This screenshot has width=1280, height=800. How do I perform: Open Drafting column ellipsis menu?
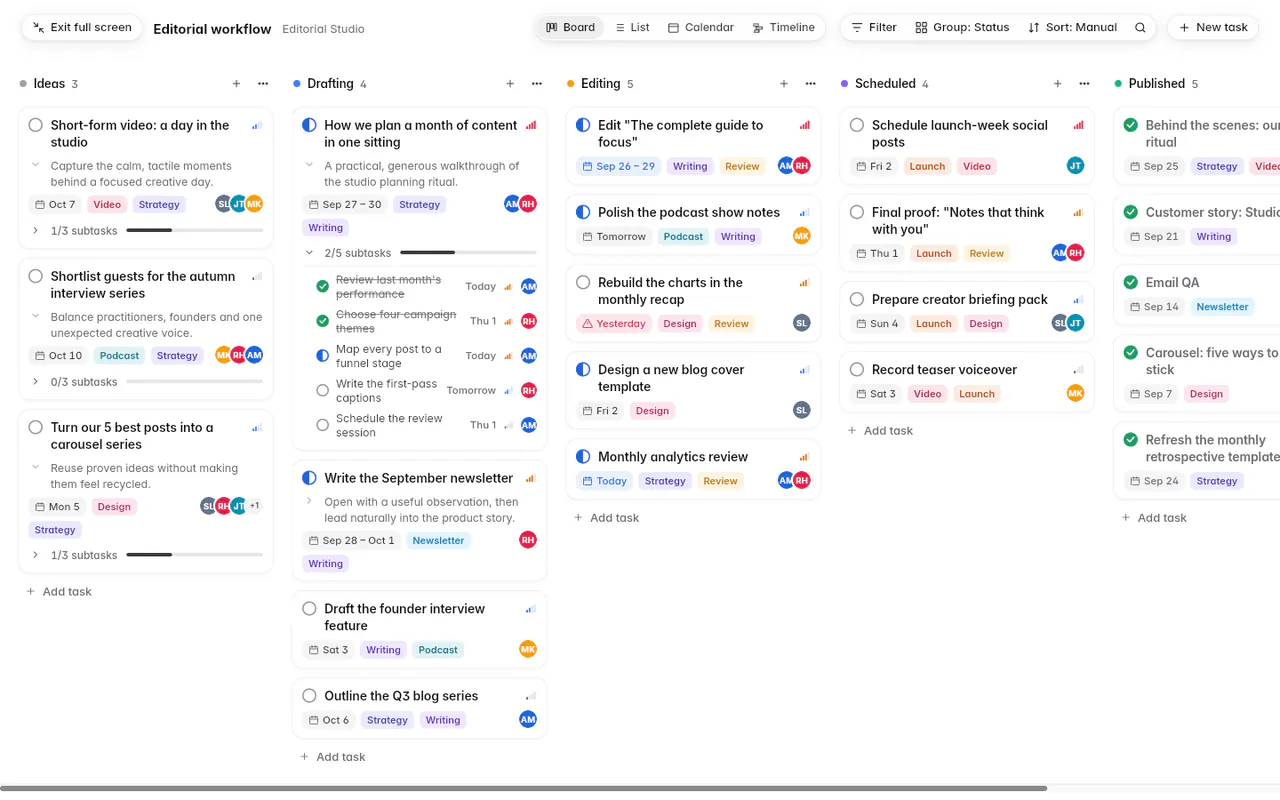pyautogui.click(x=537, y=84)
